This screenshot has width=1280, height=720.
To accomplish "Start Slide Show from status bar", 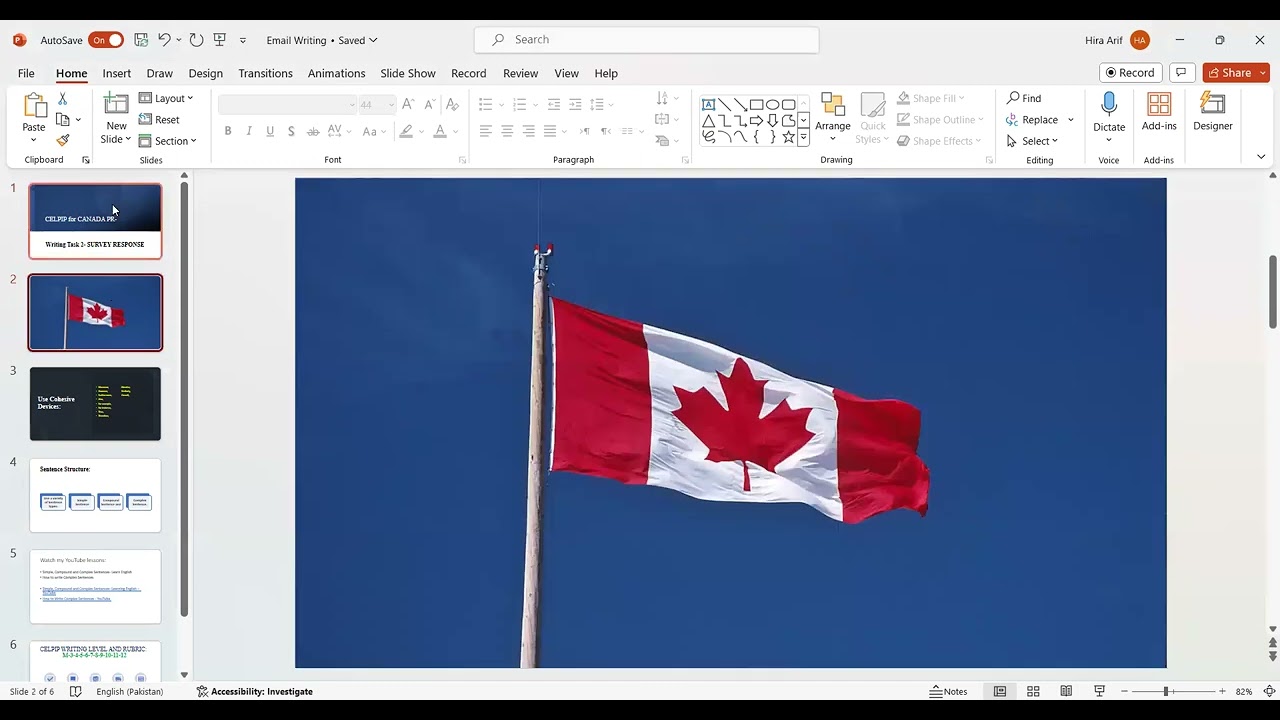I will tap(1099, 691).
